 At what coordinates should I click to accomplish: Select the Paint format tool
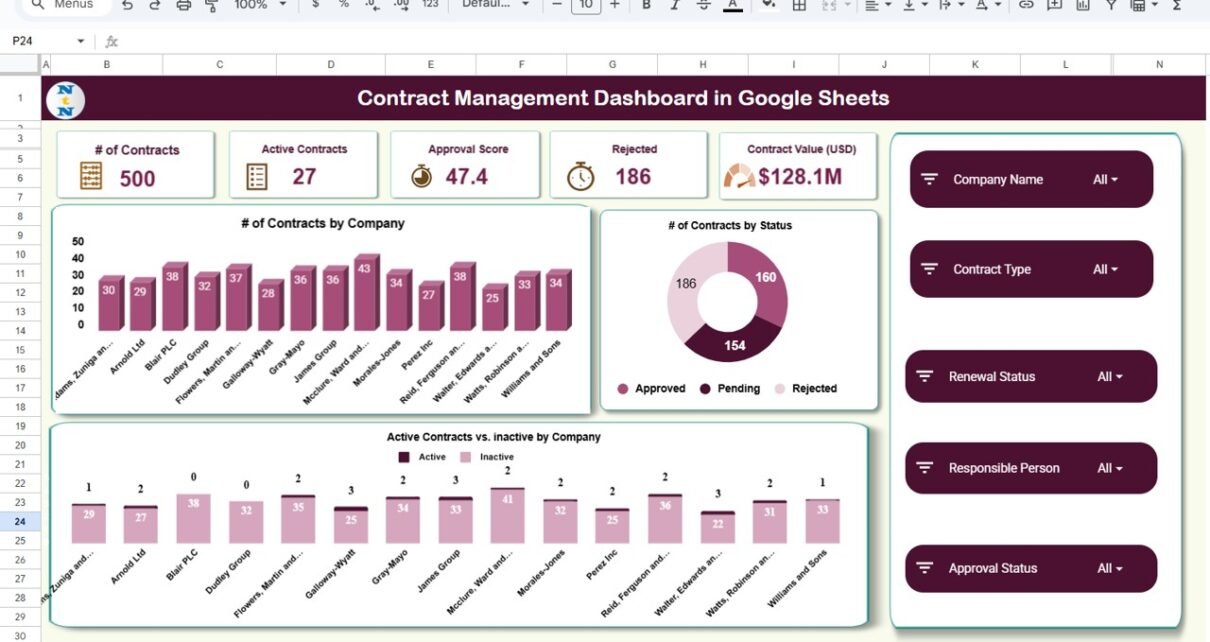[x=211, y=5]
